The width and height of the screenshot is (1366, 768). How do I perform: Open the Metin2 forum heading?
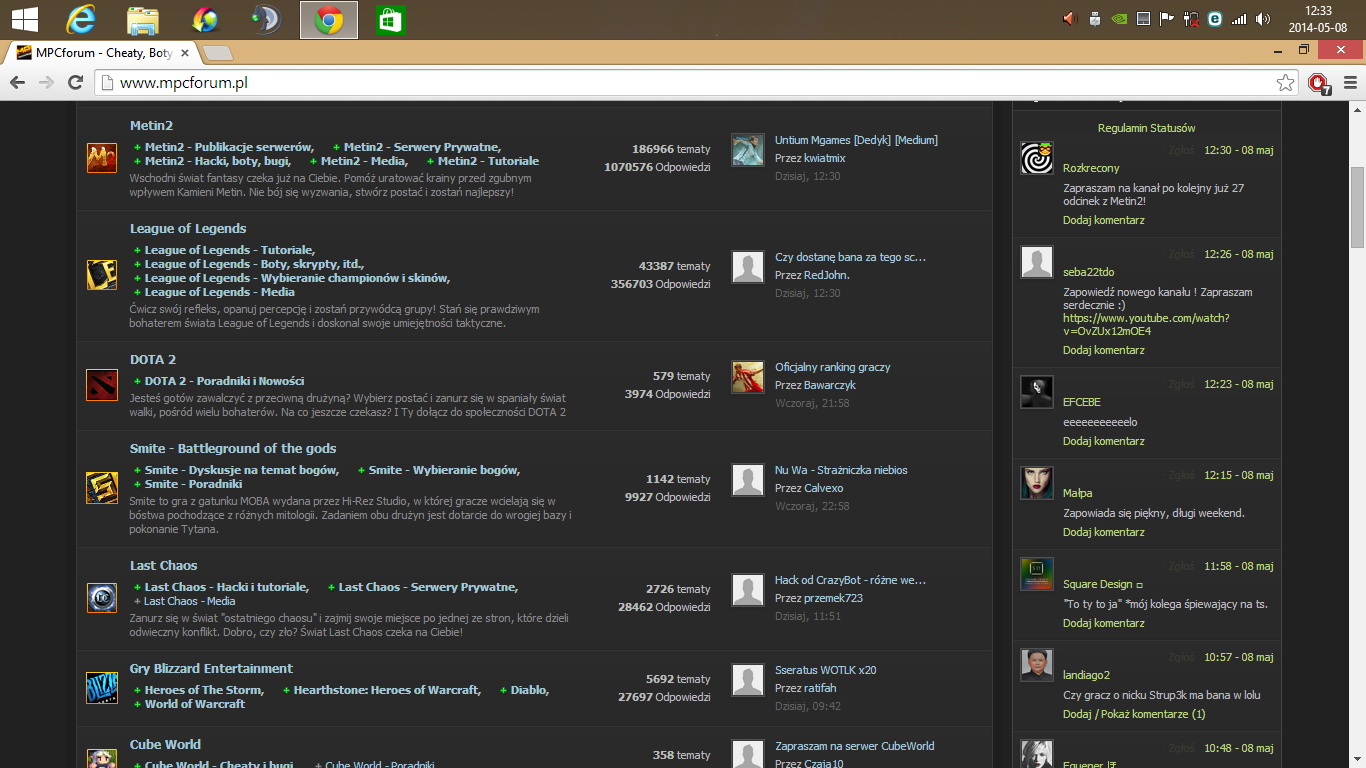tap(152, 126)
